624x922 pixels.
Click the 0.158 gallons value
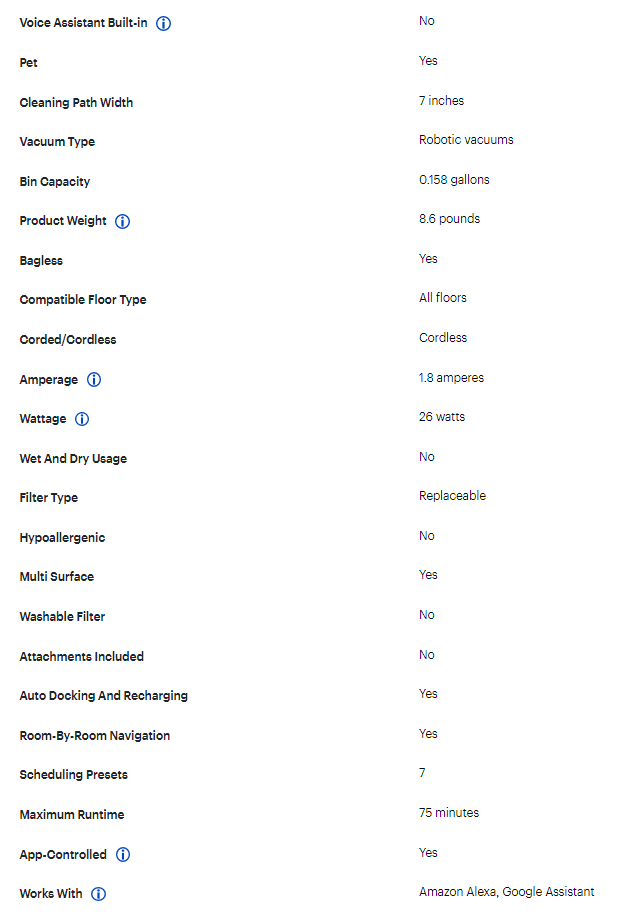(x=454, y=180)
